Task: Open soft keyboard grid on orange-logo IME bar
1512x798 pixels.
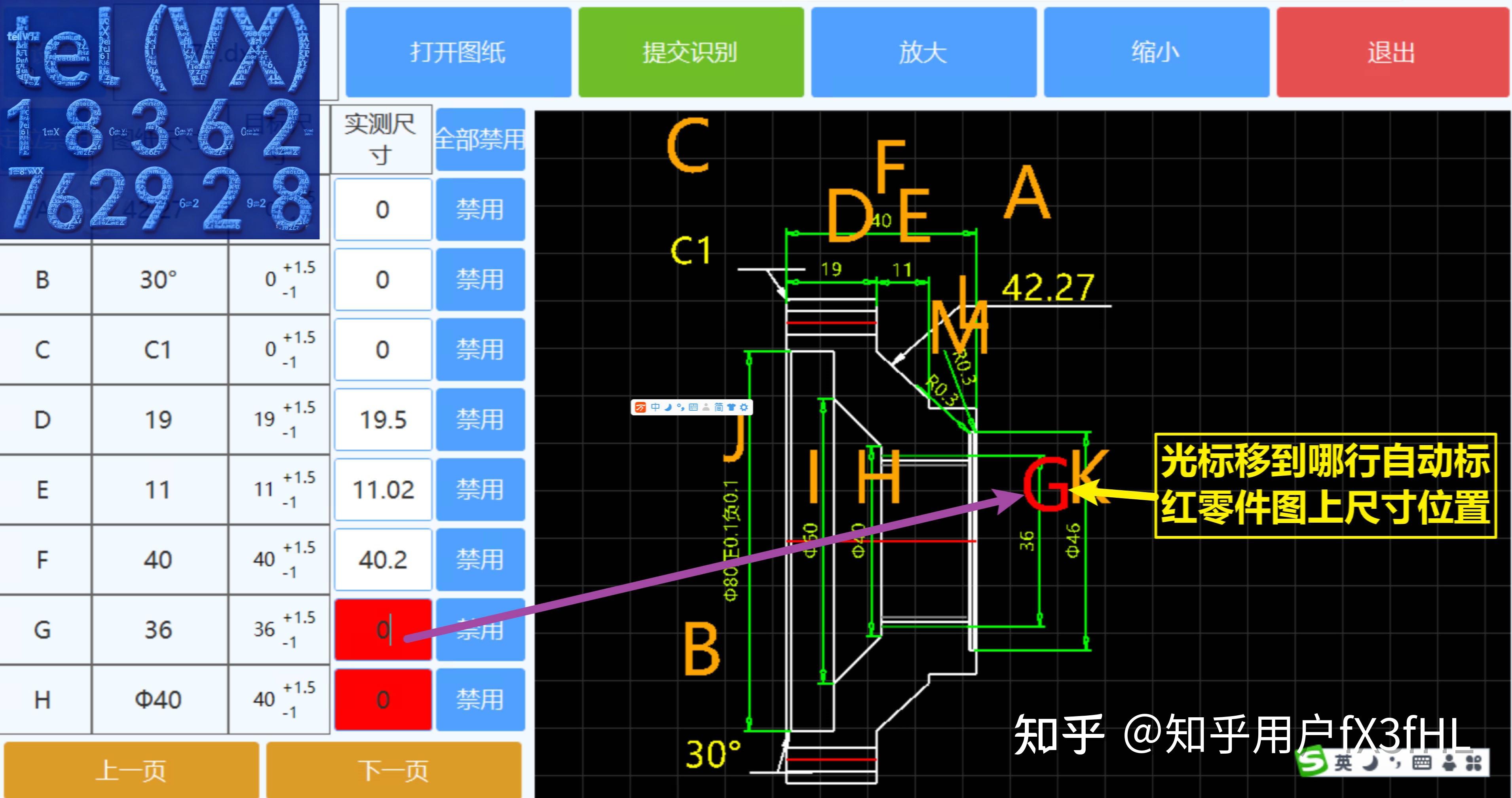Action: point(693,407)
